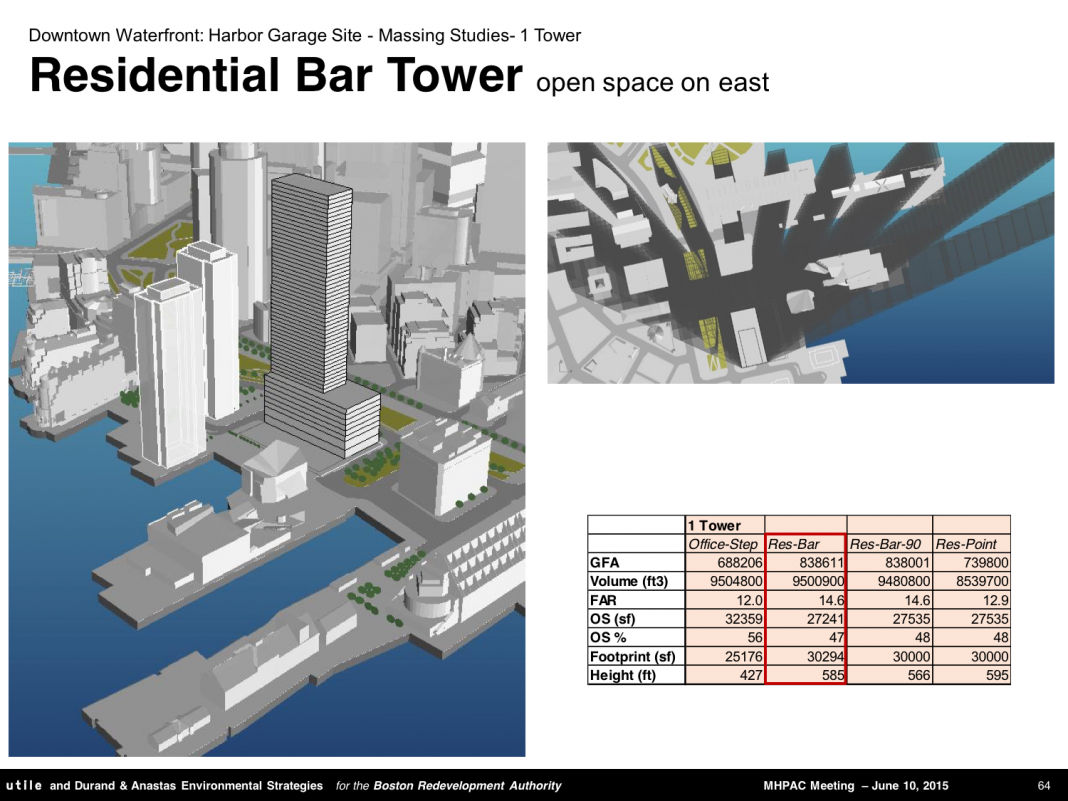Select GFA value 838001
Viewport: 1068px width, 801px height.
click(907, 563)
